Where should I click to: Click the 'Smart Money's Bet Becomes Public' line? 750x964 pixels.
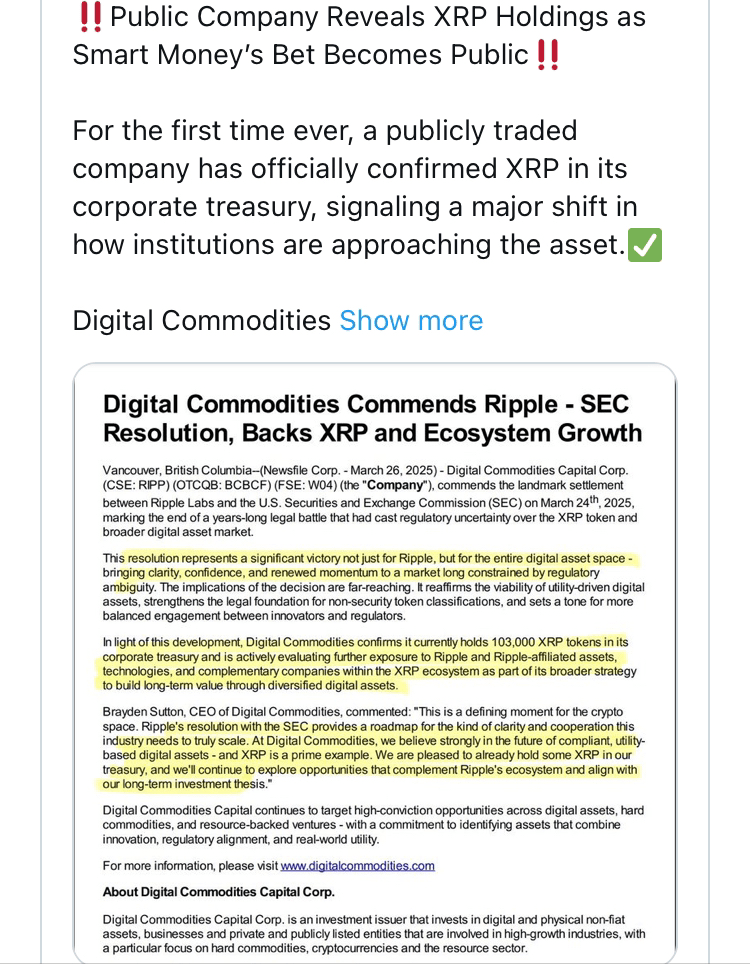coord(301,55)
